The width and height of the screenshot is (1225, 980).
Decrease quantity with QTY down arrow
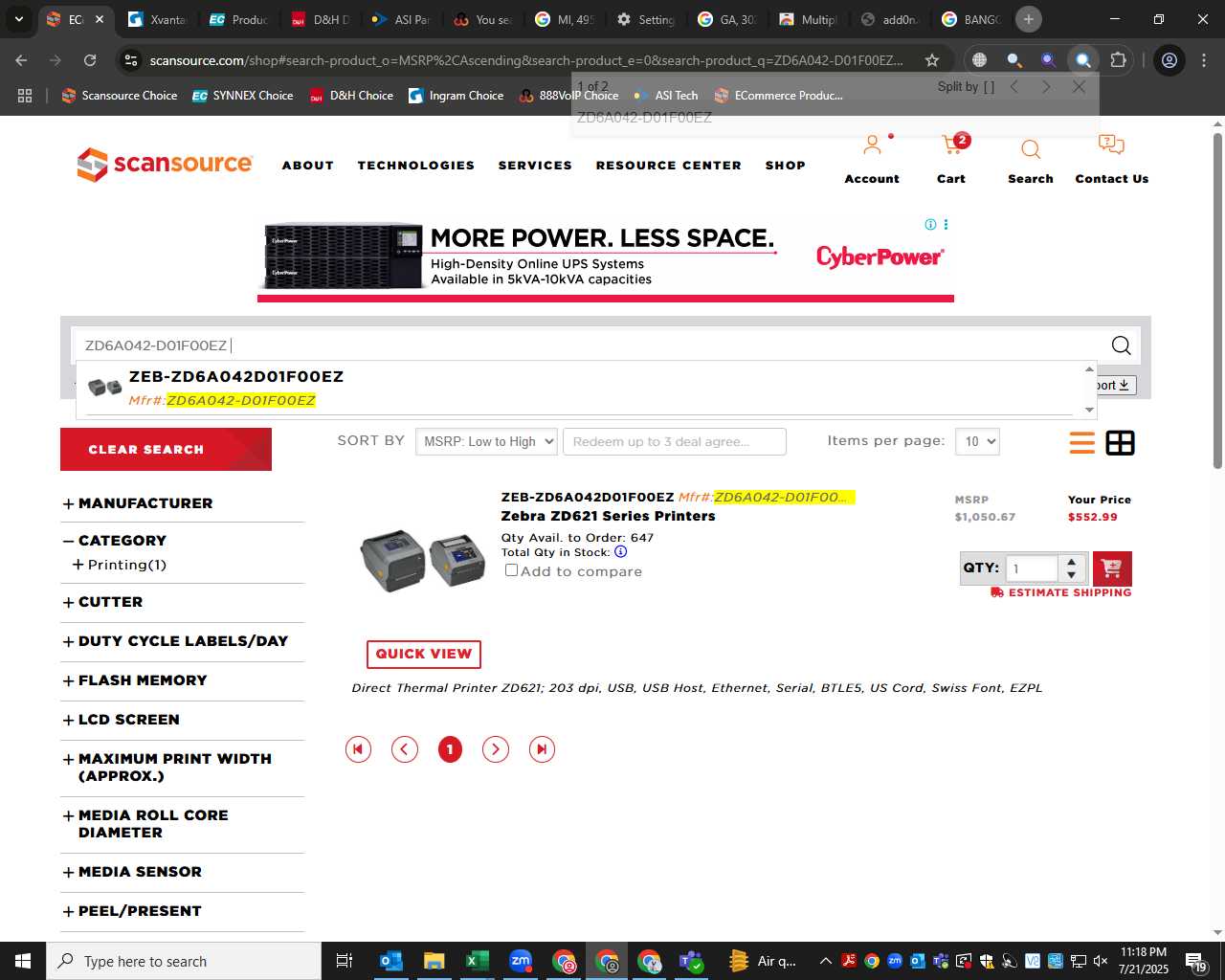point(1072,574)
